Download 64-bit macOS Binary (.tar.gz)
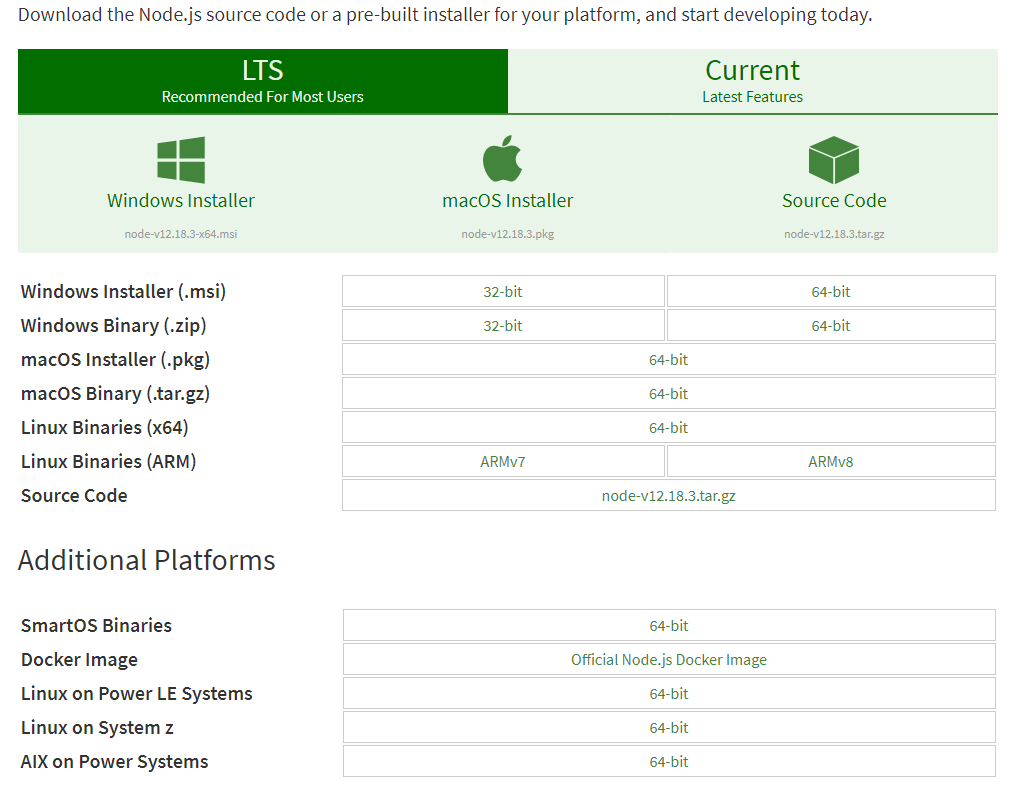This screenshot has height=794, width=1036. point(669,394)
